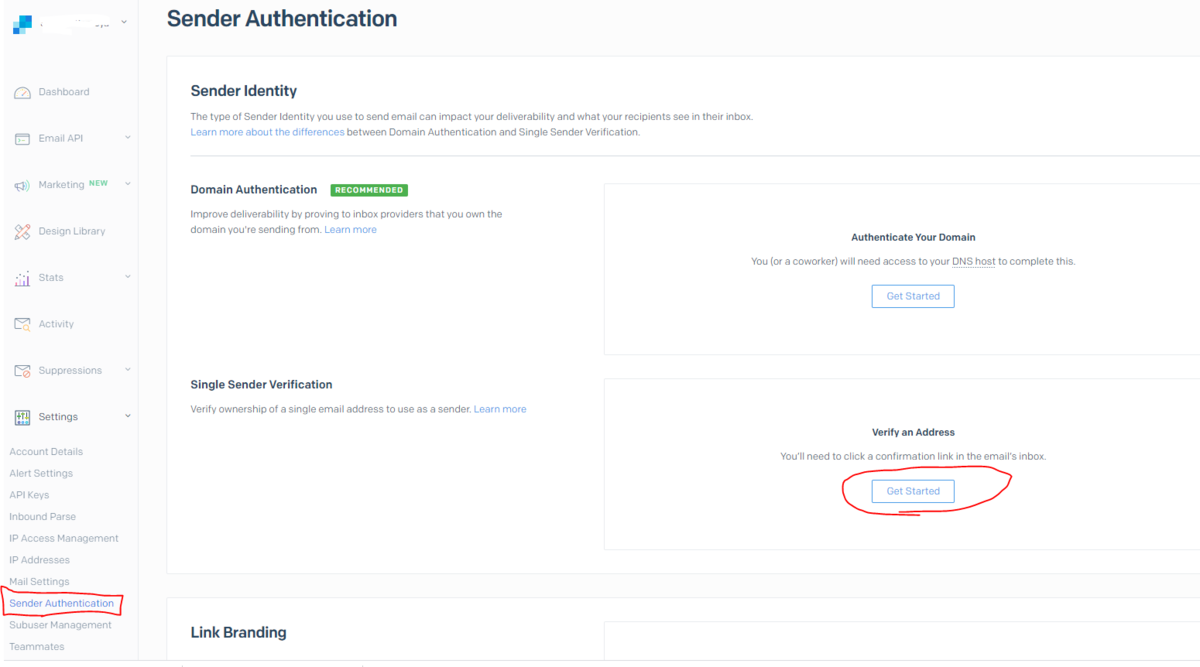Click the Marketing megaphone icon
The height and width of the screenshot is (667, 1200).
22,186
